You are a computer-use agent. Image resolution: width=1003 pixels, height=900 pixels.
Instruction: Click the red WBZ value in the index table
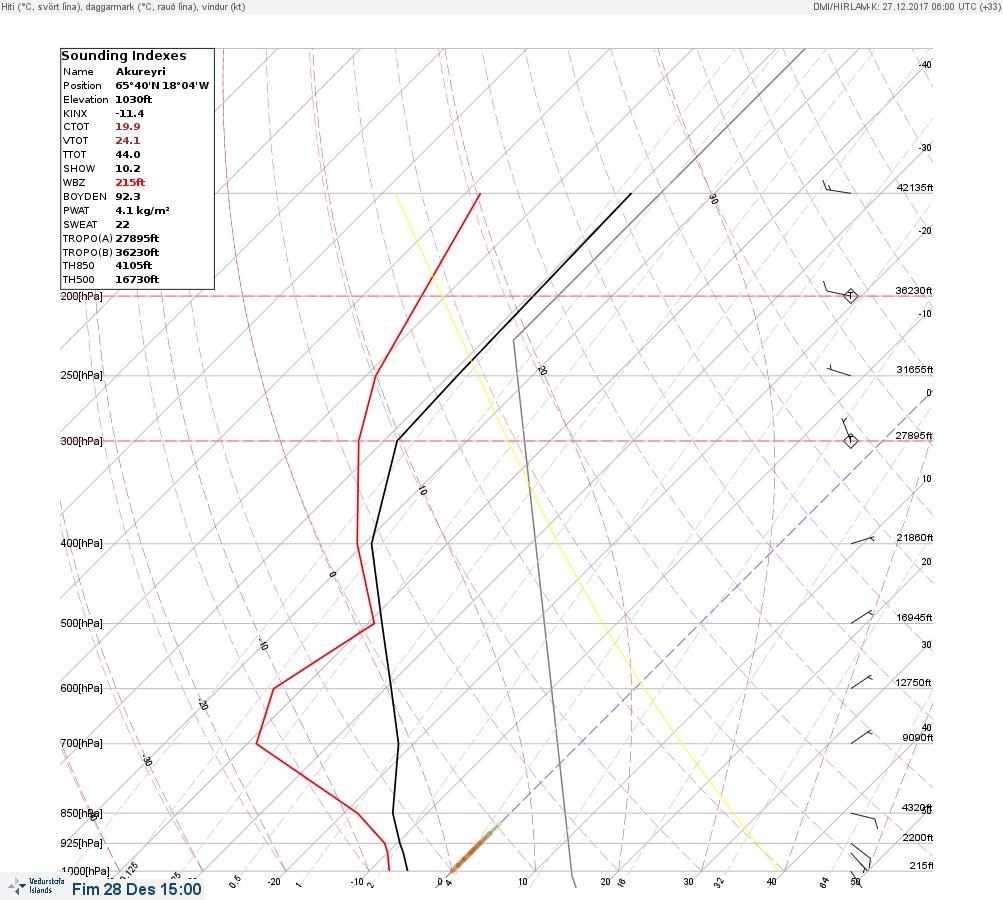point(130,182)
